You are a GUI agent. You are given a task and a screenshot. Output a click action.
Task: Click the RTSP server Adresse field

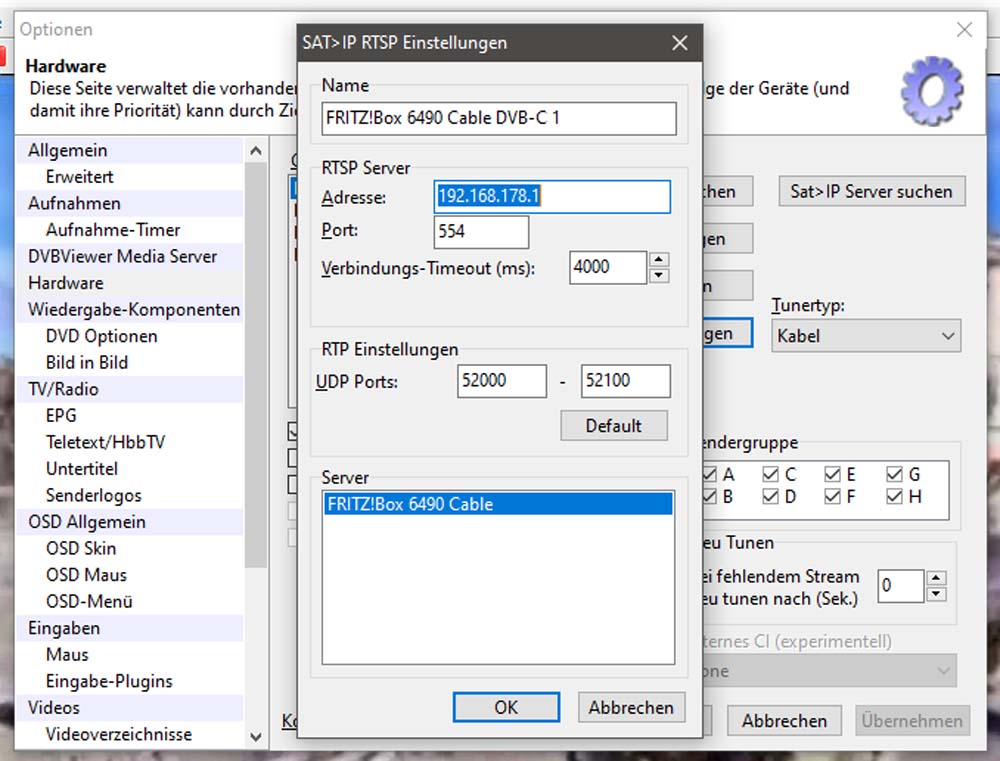552,197
